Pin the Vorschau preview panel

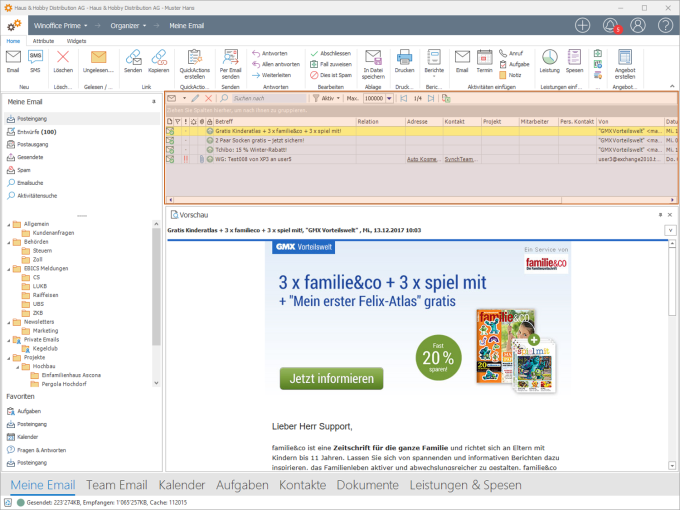[x=660, y=215]
